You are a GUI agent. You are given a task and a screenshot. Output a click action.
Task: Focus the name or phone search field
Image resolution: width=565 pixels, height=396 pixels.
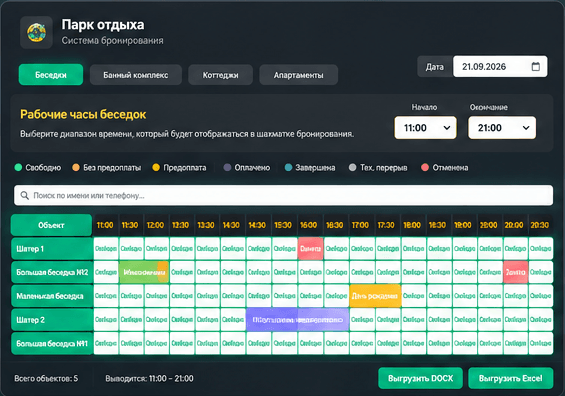[283, 195]
